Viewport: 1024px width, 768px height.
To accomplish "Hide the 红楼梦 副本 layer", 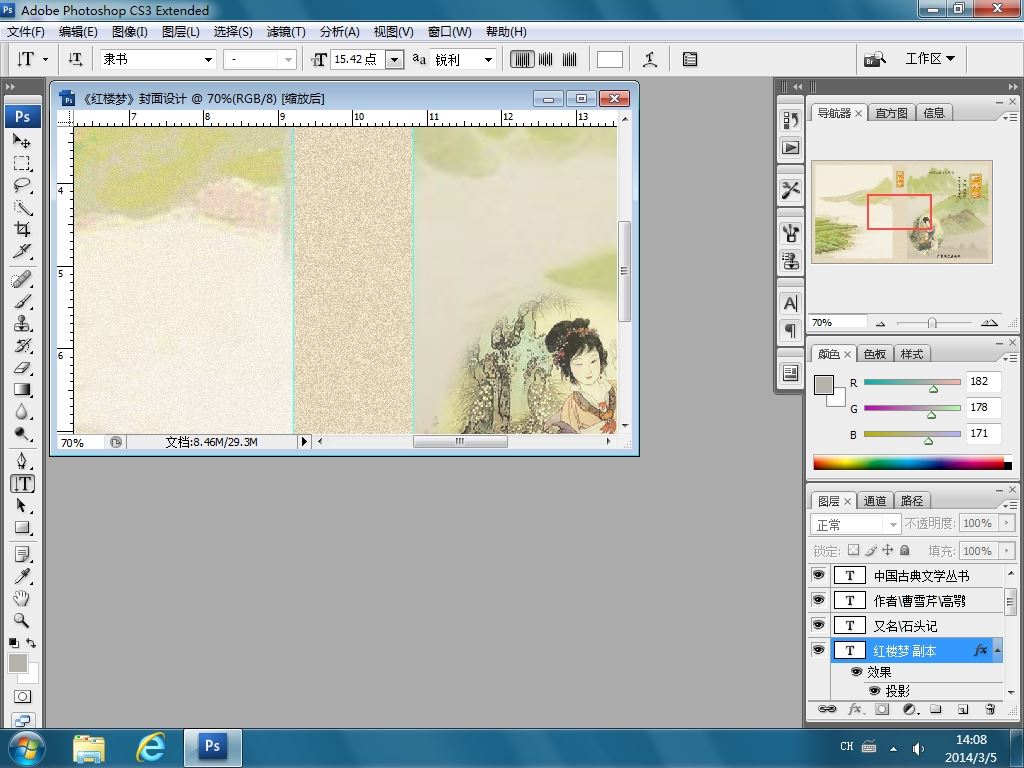I will pos(818,650).
